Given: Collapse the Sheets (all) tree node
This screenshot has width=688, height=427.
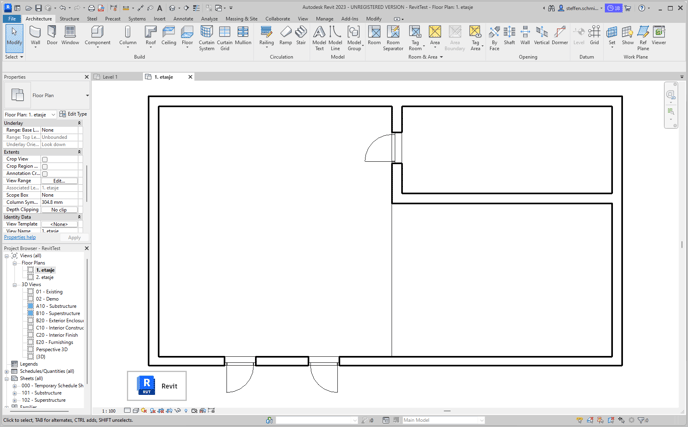Looking at the screenshot, I should point(7,378).
